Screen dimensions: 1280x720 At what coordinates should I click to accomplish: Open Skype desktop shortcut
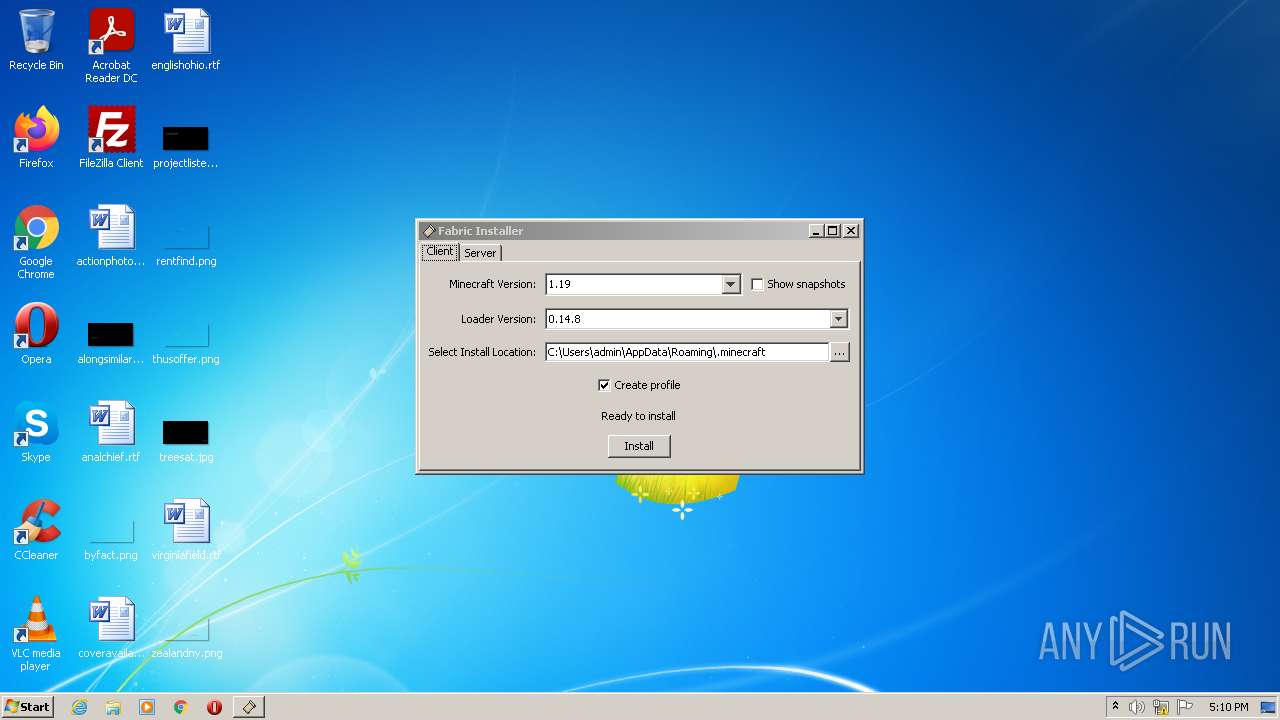click(36, 432)
